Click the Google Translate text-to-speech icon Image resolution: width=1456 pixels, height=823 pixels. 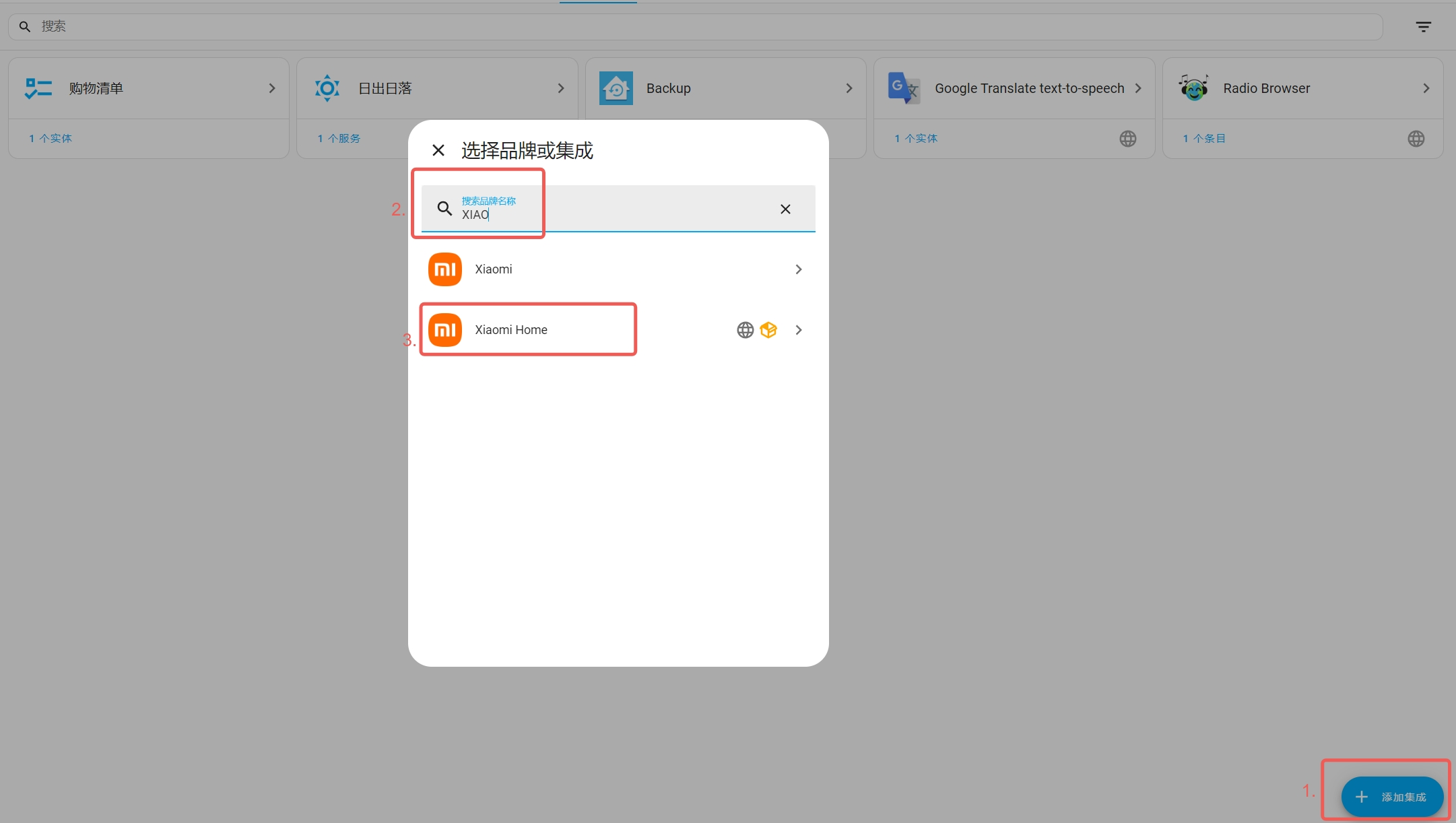tap(904, 88)
